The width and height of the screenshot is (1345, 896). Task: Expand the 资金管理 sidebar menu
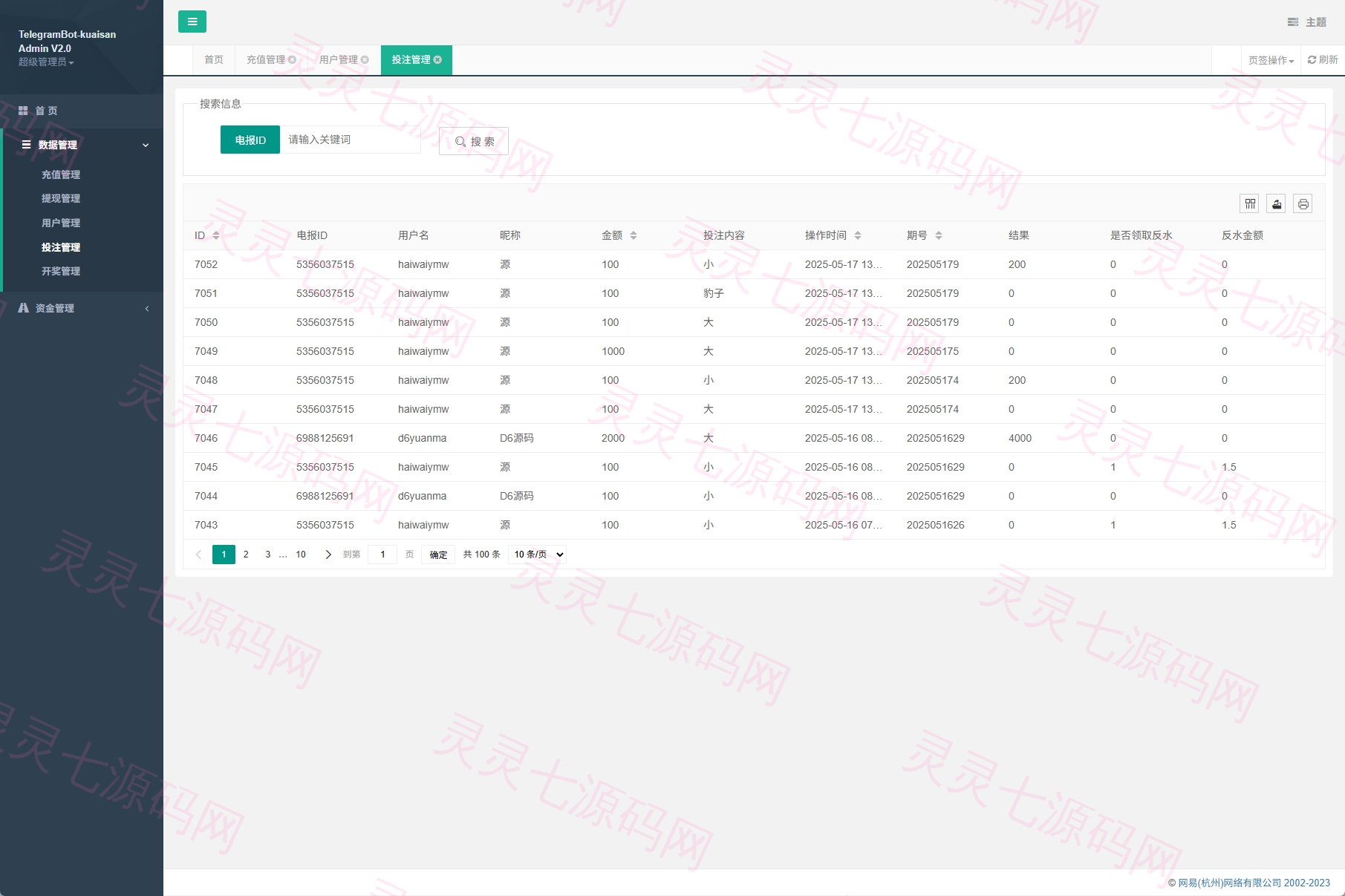82,308
